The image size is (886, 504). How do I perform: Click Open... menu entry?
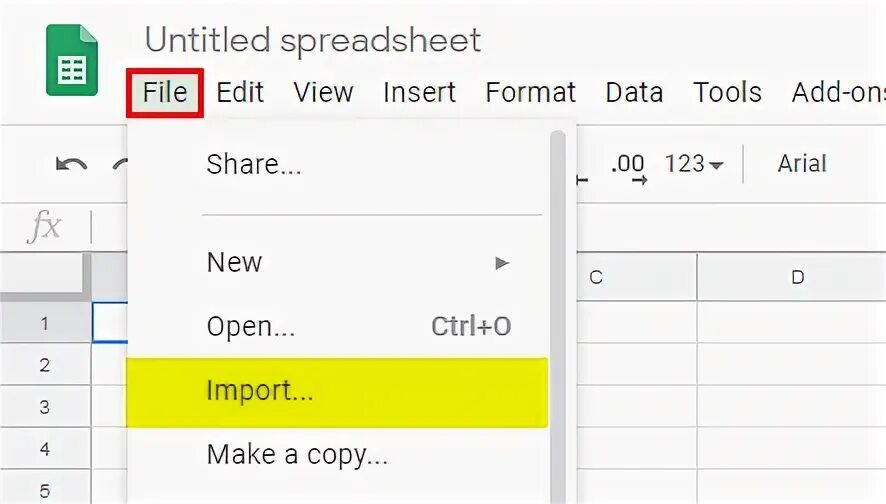click(x=250, y=327)
